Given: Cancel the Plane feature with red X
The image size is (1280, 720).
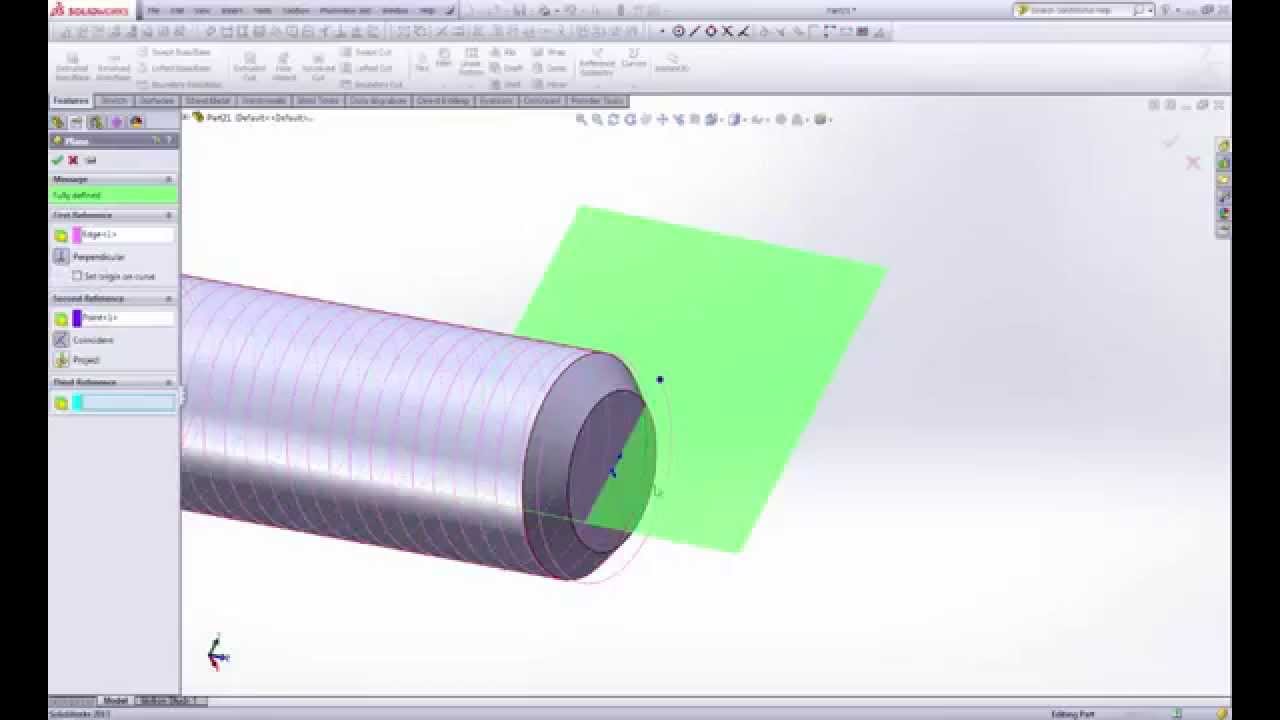Looking at the screenshot, I should tap(73, 160).
